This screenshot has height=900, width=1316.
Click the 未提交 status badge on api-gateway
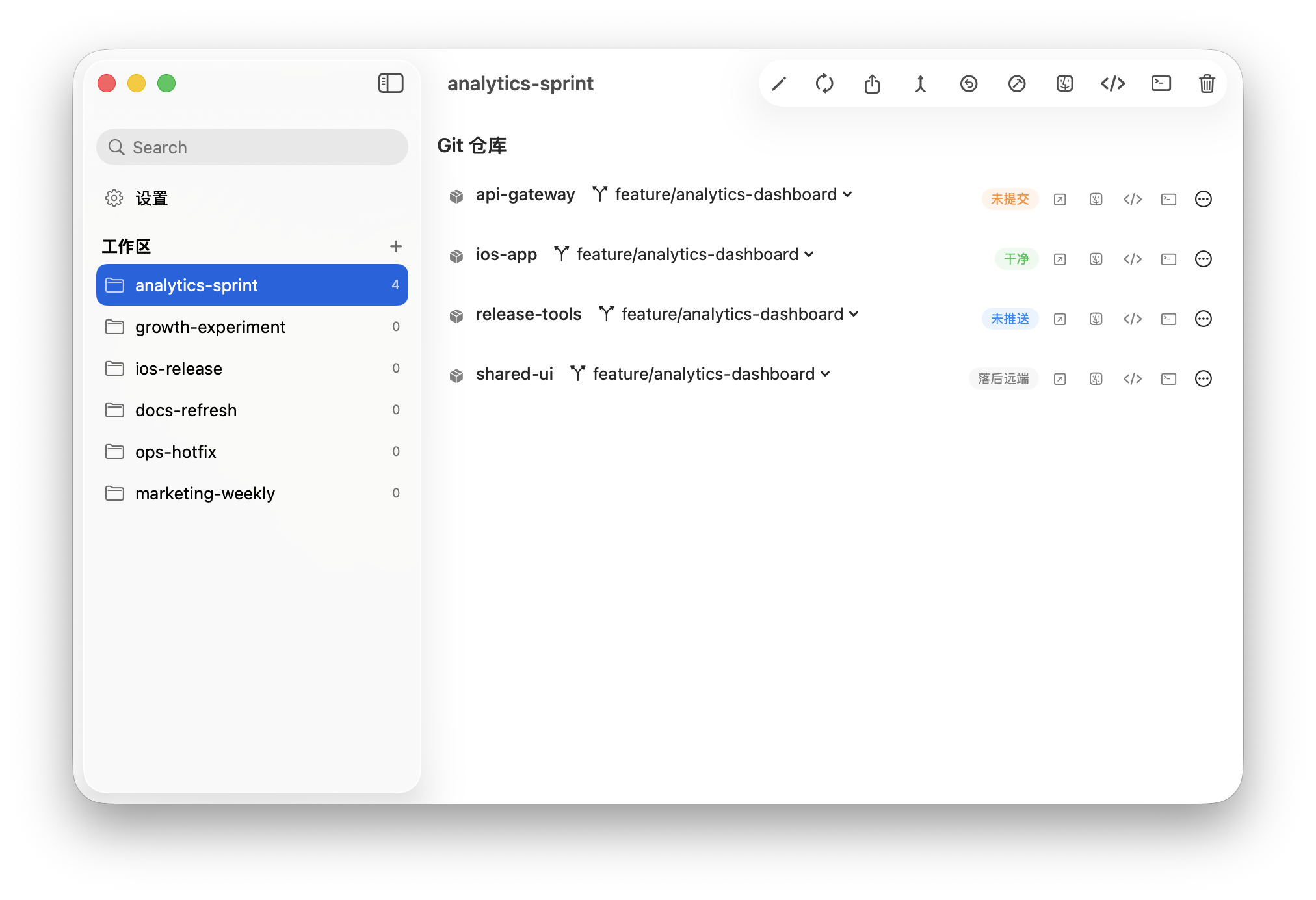pyautogui.click(x=1010, y=199)
